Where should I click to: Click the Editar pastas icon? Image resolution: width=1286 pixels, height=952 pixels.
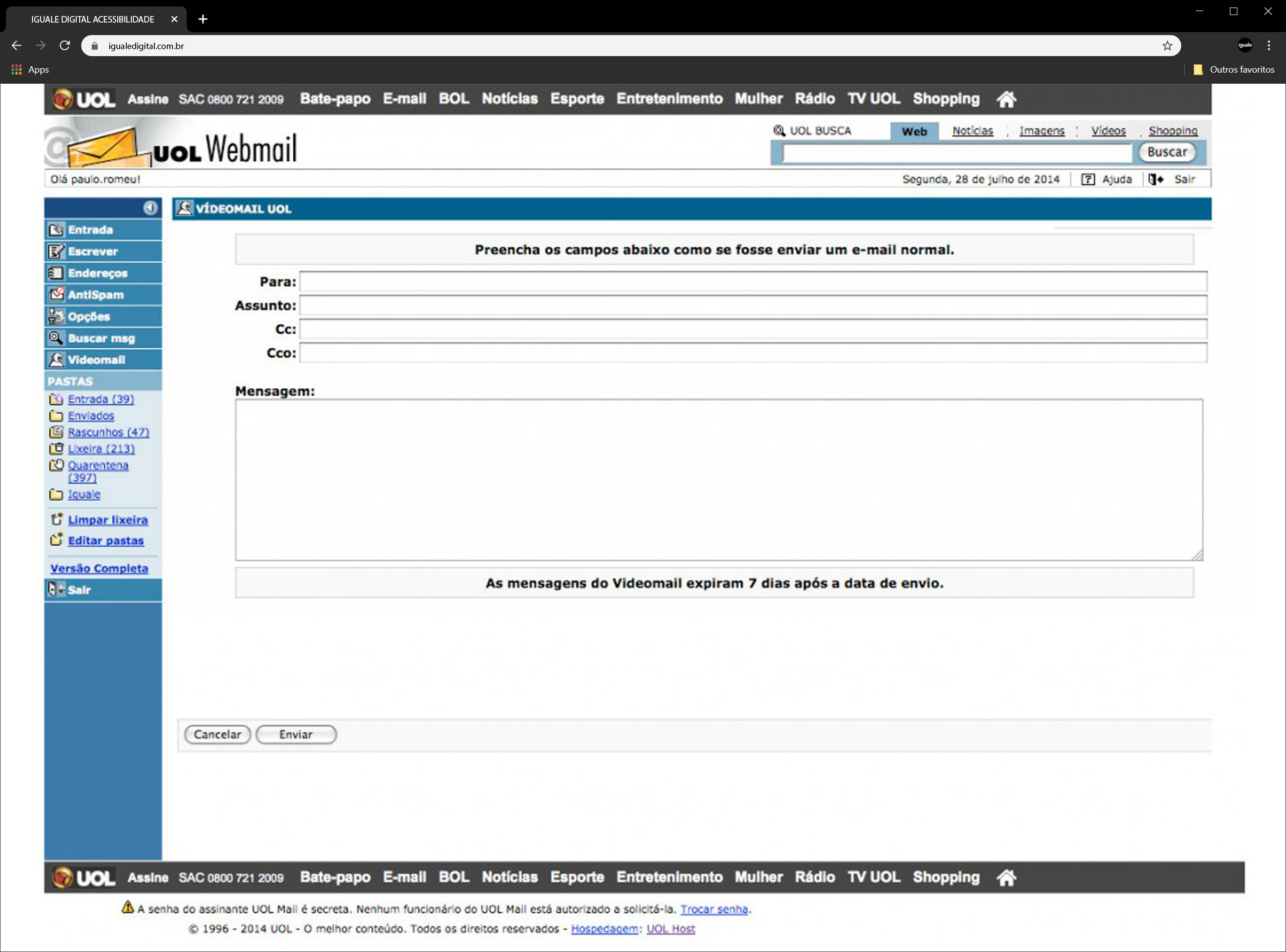tap(56, 540)
